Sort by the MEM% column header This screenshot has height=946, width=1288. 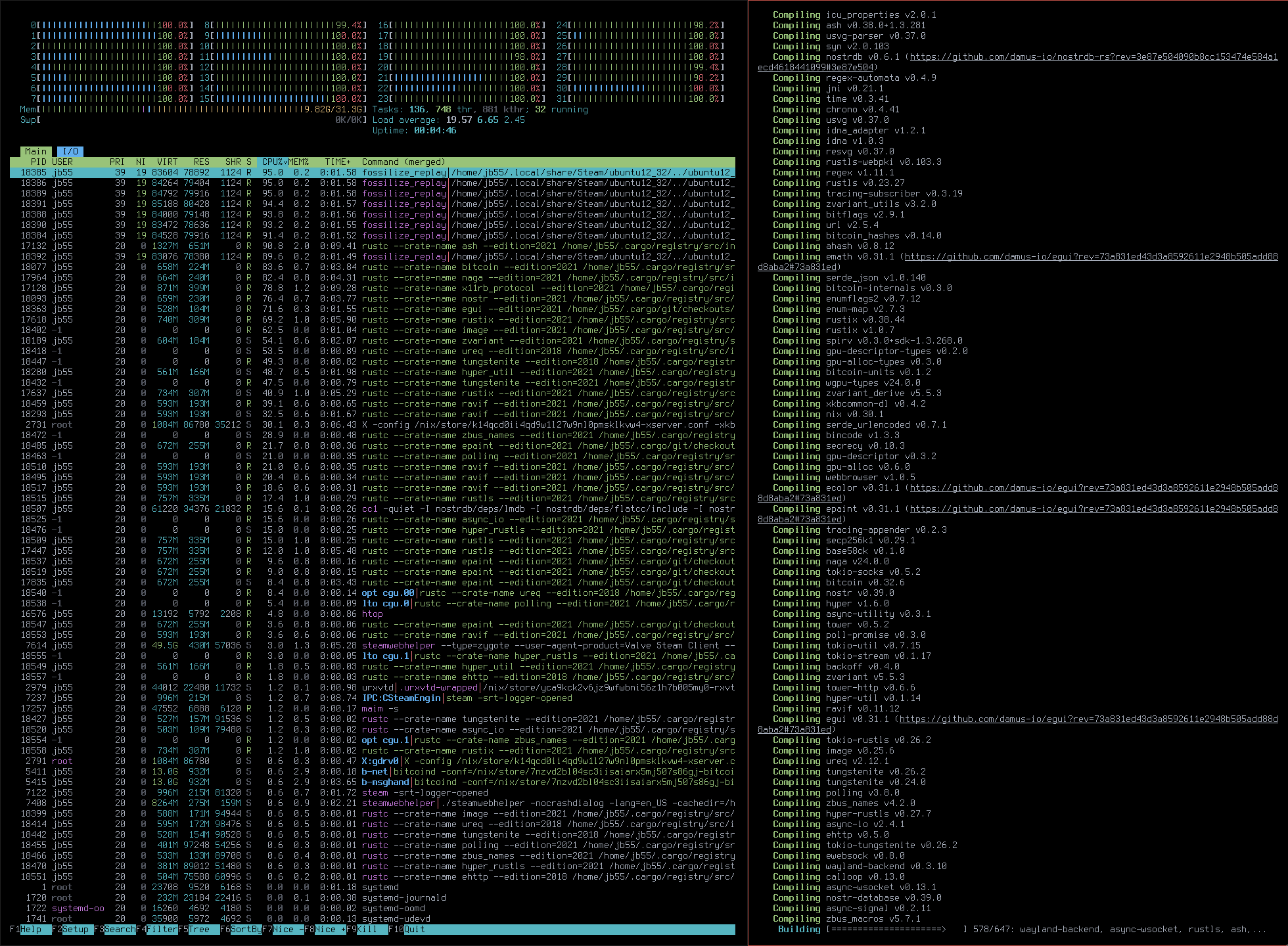298,162
